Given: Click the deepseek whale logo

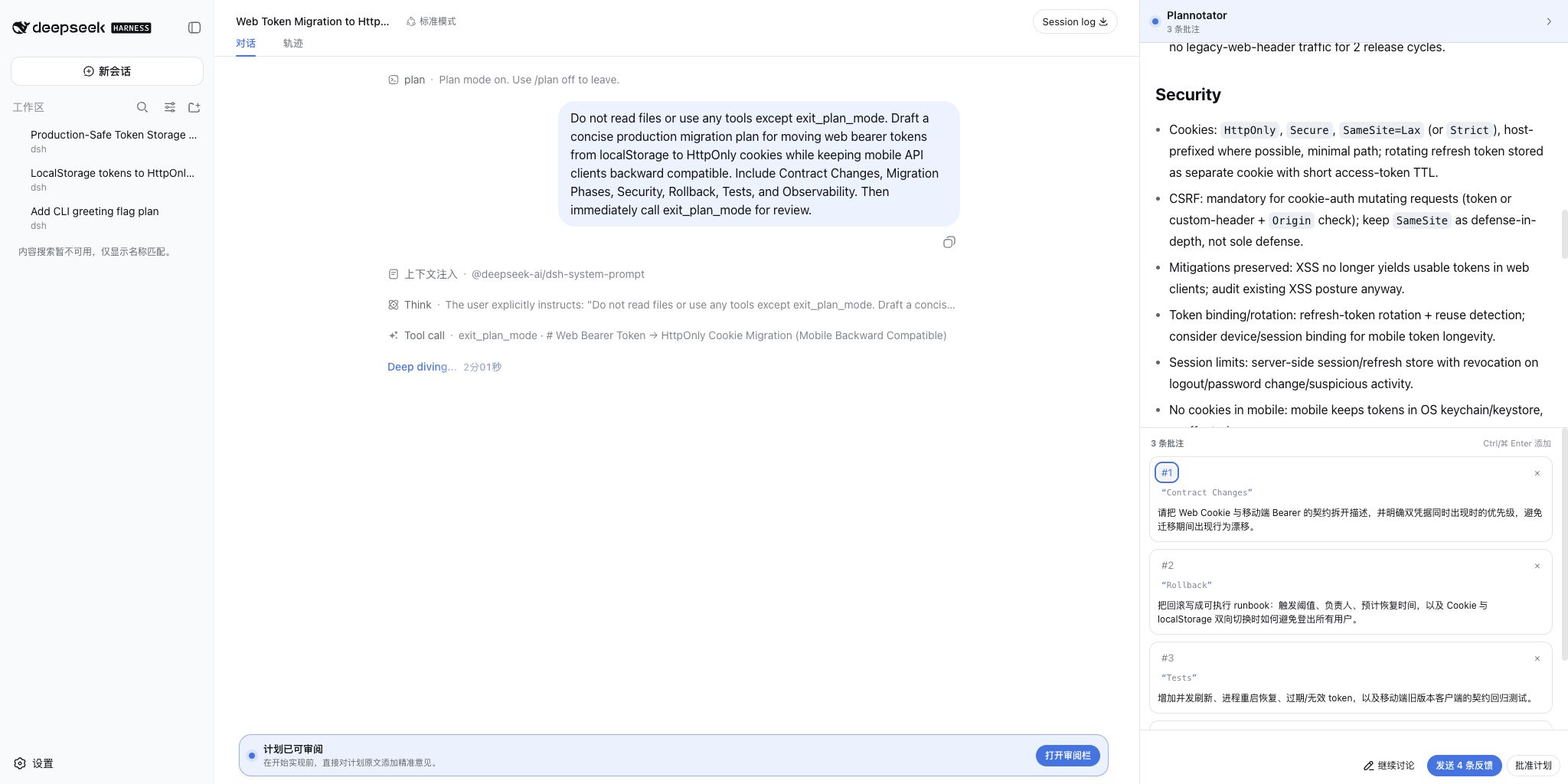Looking at the screenshot, I should point(21,28).
